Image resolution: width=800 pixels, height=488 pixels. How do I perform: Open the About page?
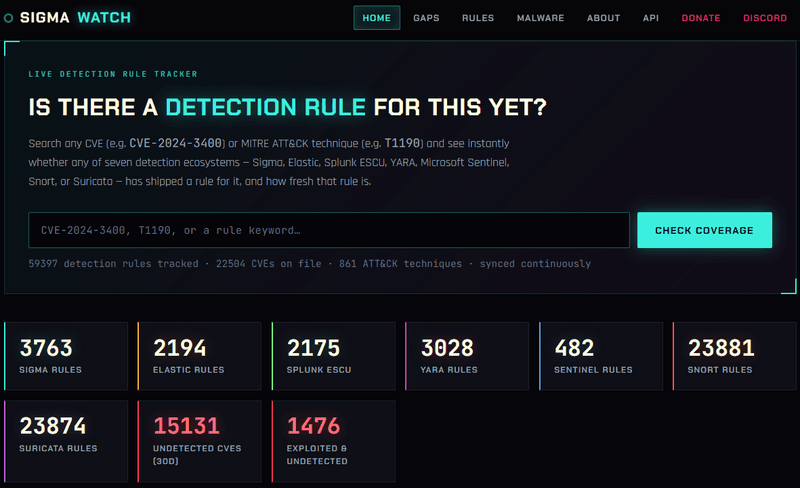pos(603,18)
